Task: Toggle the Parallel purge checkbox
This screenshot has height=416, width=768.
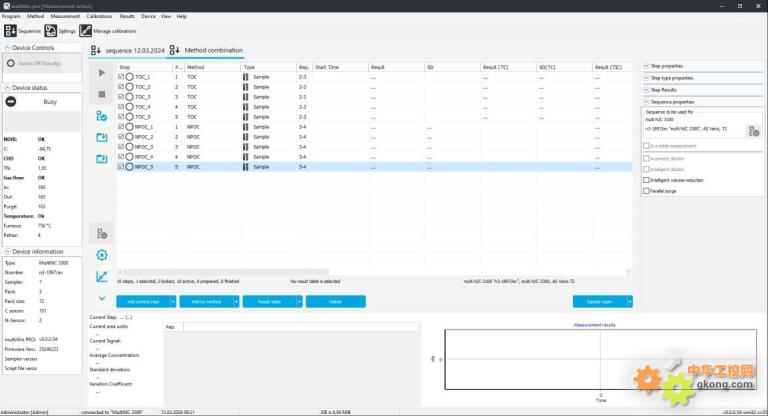Action: click(x=646, y=190)
